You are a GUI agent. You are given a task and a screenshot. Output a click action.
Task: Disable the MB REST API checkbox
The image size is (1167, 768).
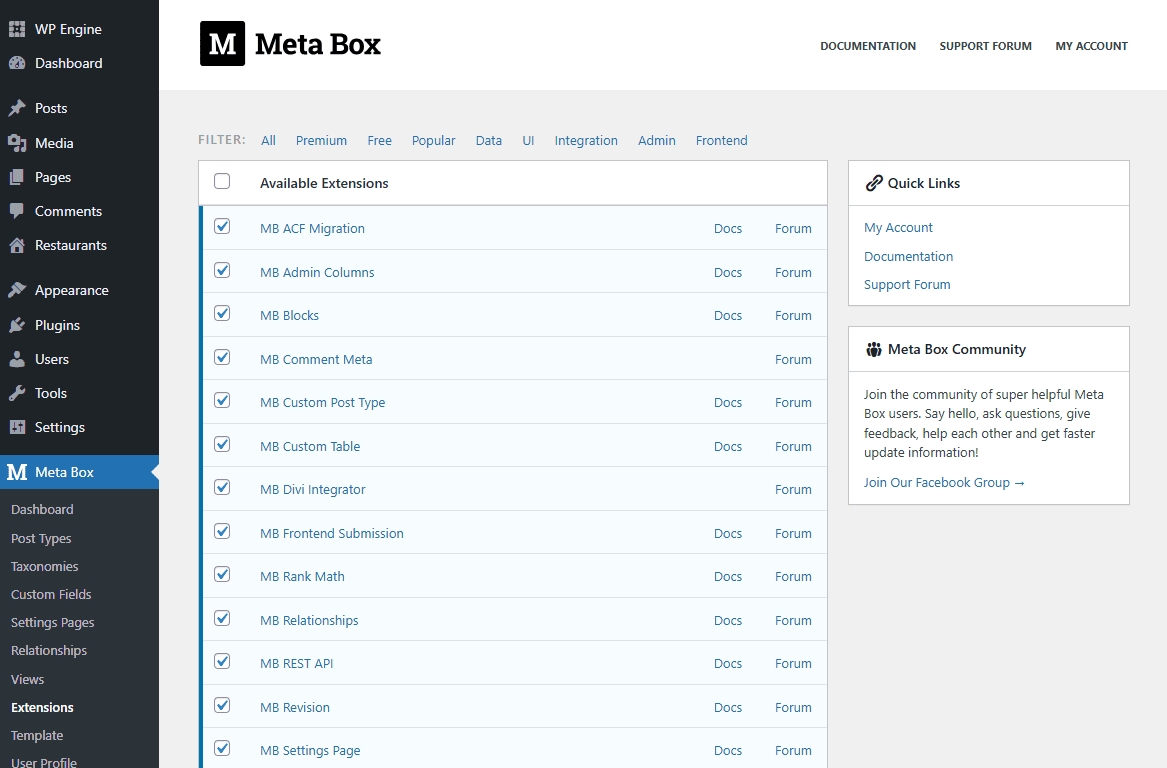click(222, 662)
